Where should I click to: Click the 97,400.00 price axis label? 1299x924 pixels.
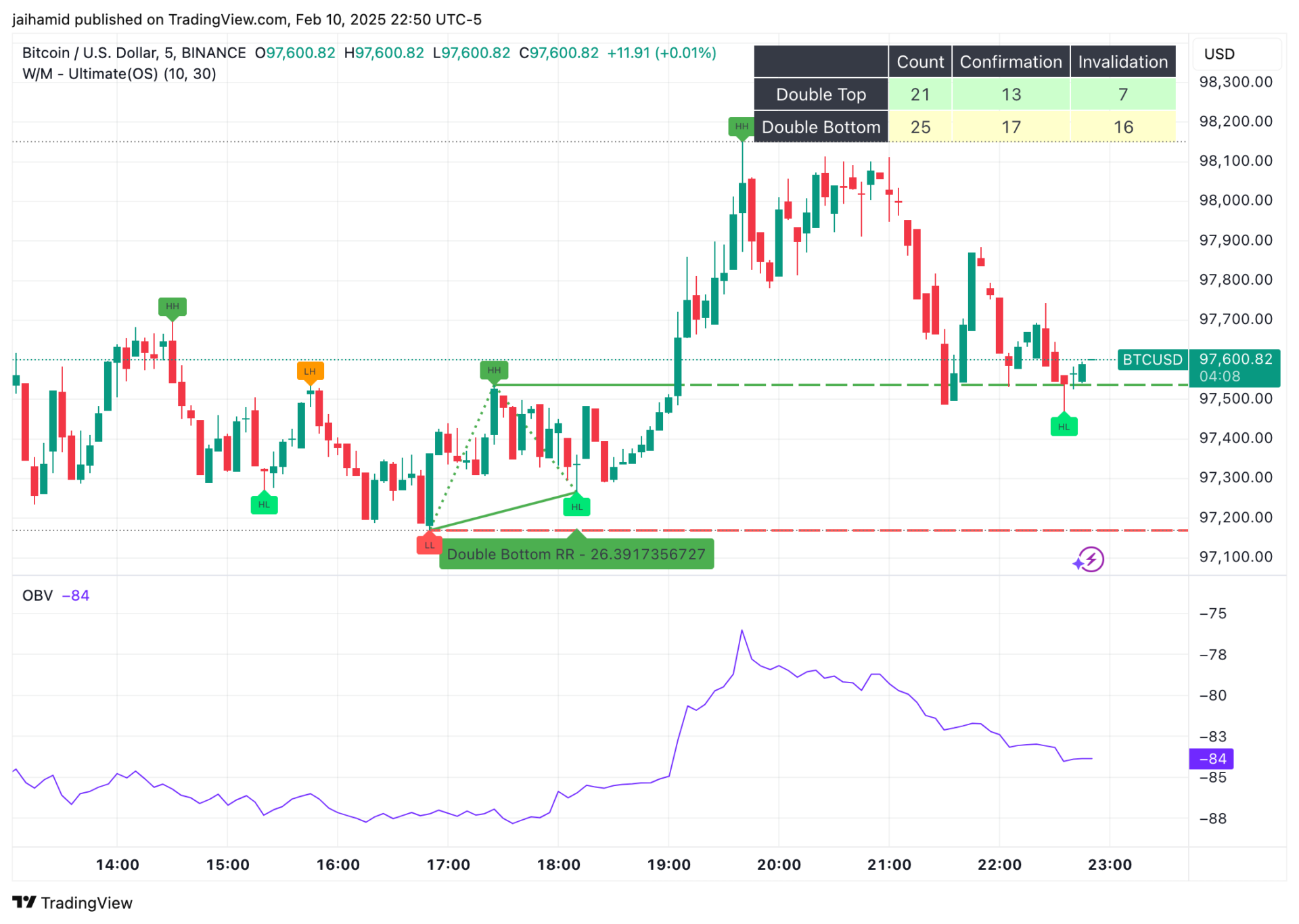(1235, 438)
